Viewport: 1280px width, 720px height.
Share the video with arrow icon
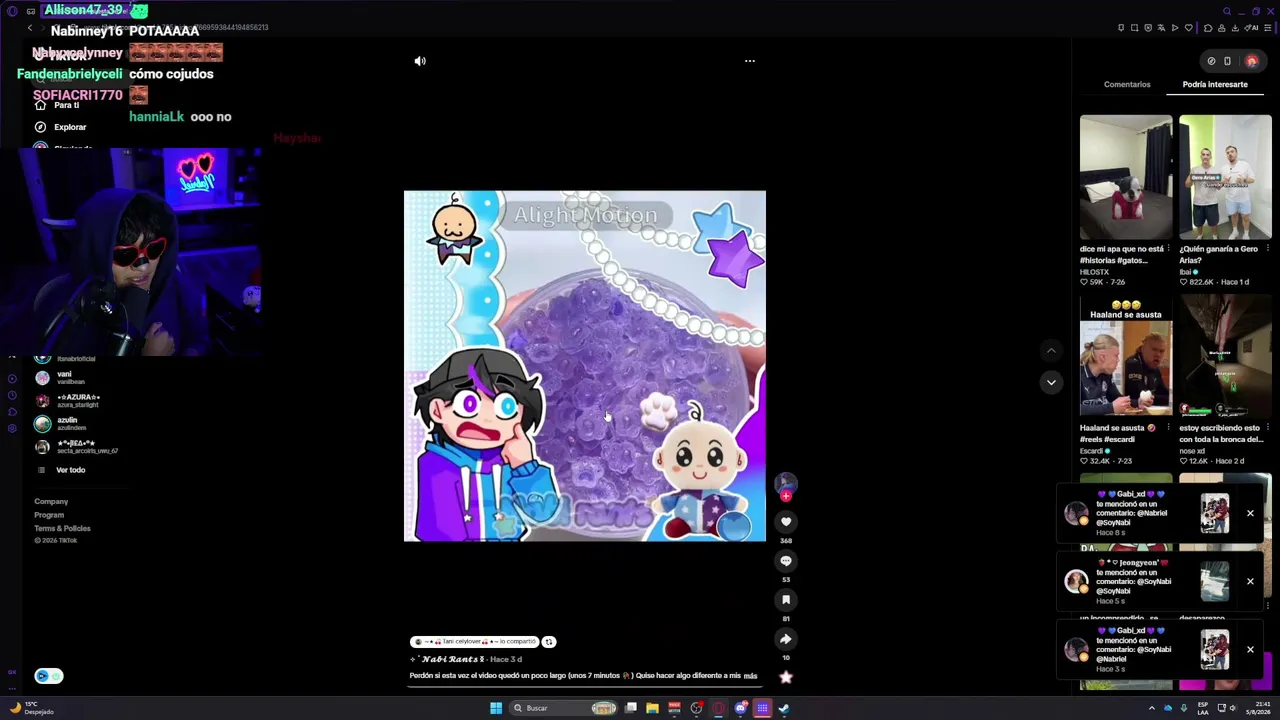(786, 639)
